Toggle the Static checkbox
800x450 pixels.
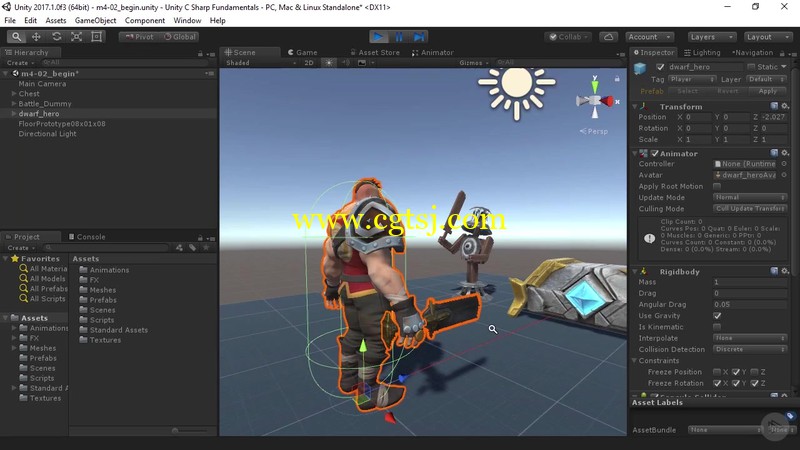751,67
